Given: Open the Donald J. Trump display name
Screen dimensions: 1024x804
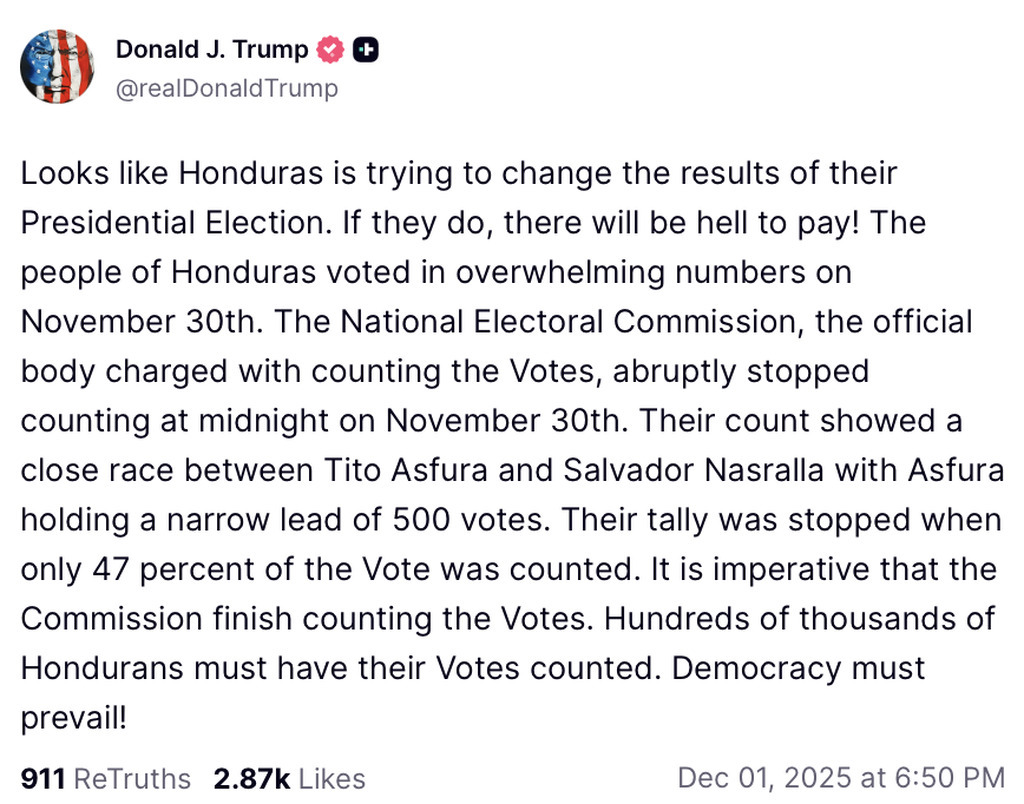Looking at the screenshot, I should (212, 49).
